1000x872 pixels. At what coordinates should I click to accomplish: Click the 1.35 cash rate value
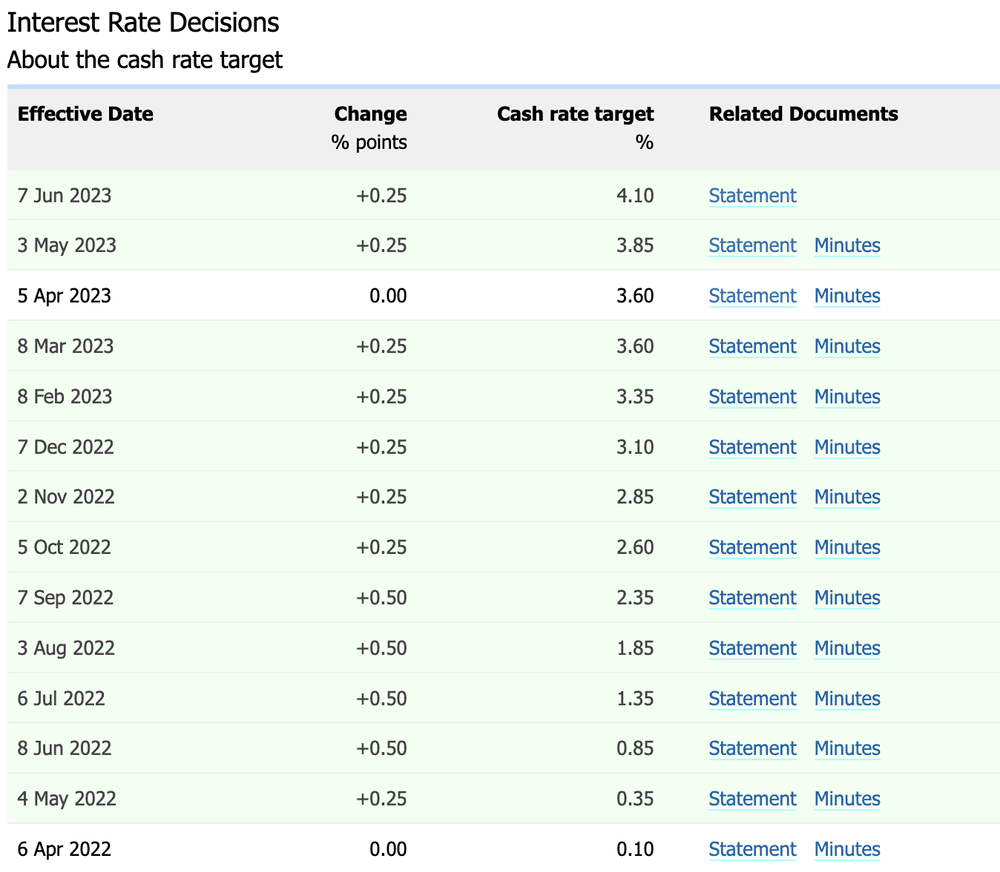coord(635,698)
